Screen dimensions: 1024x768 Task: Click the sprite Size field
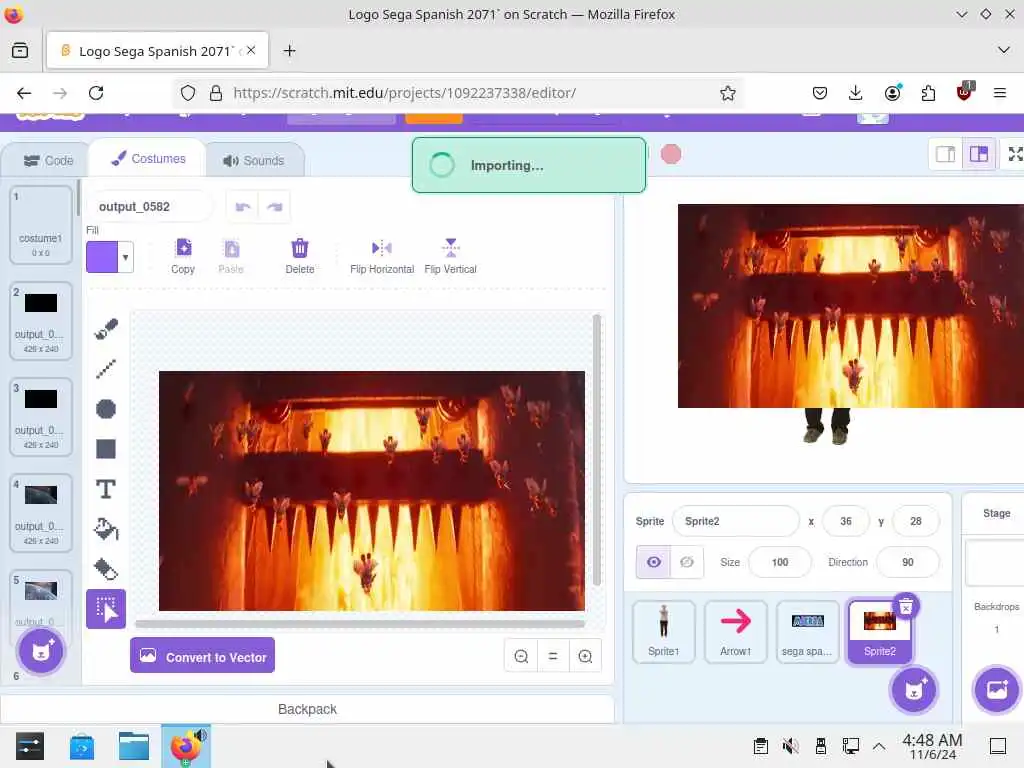(780, 562)
